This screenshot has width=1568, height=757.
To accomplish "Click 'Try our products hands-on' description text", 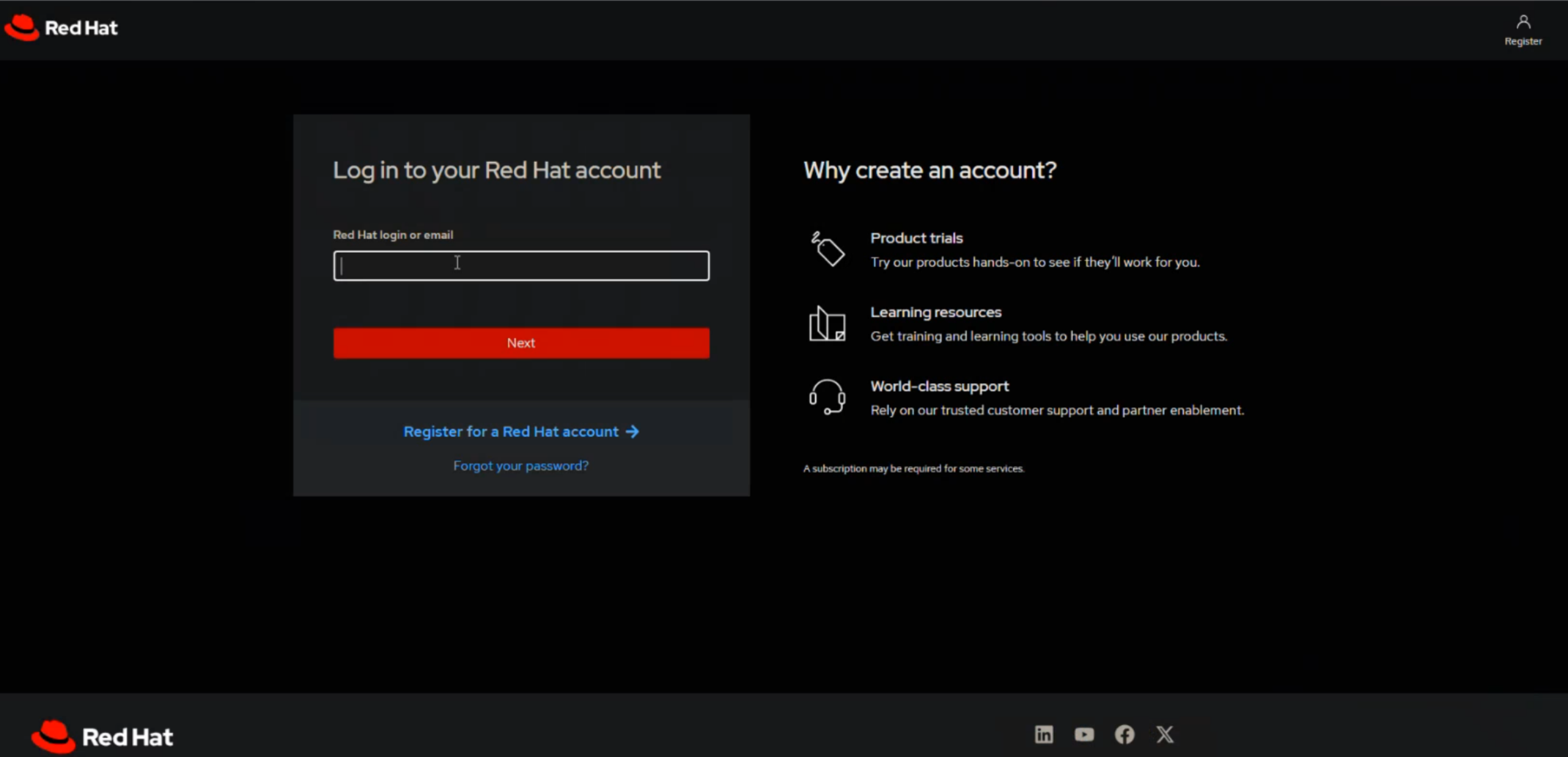I will click(x=1035, y=262).
